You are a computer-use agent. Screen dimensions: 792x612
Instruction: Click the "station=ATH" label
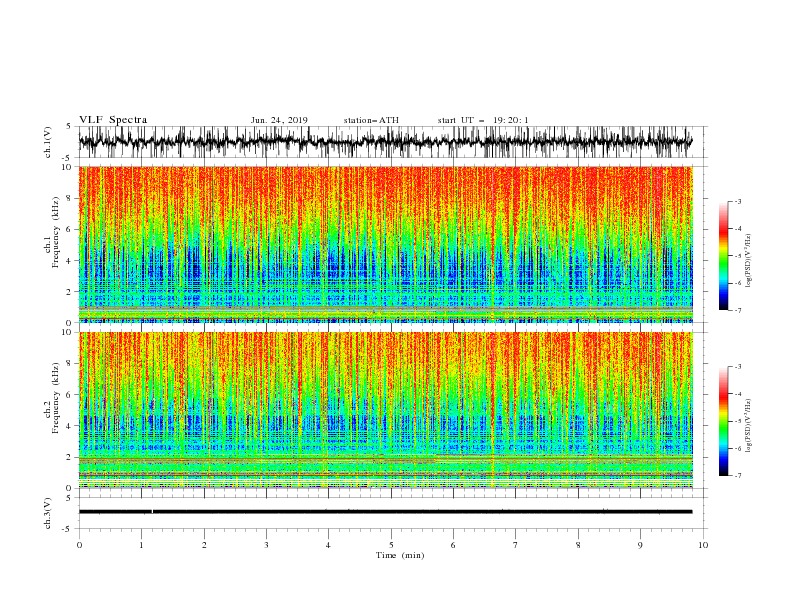pos(371,120)
